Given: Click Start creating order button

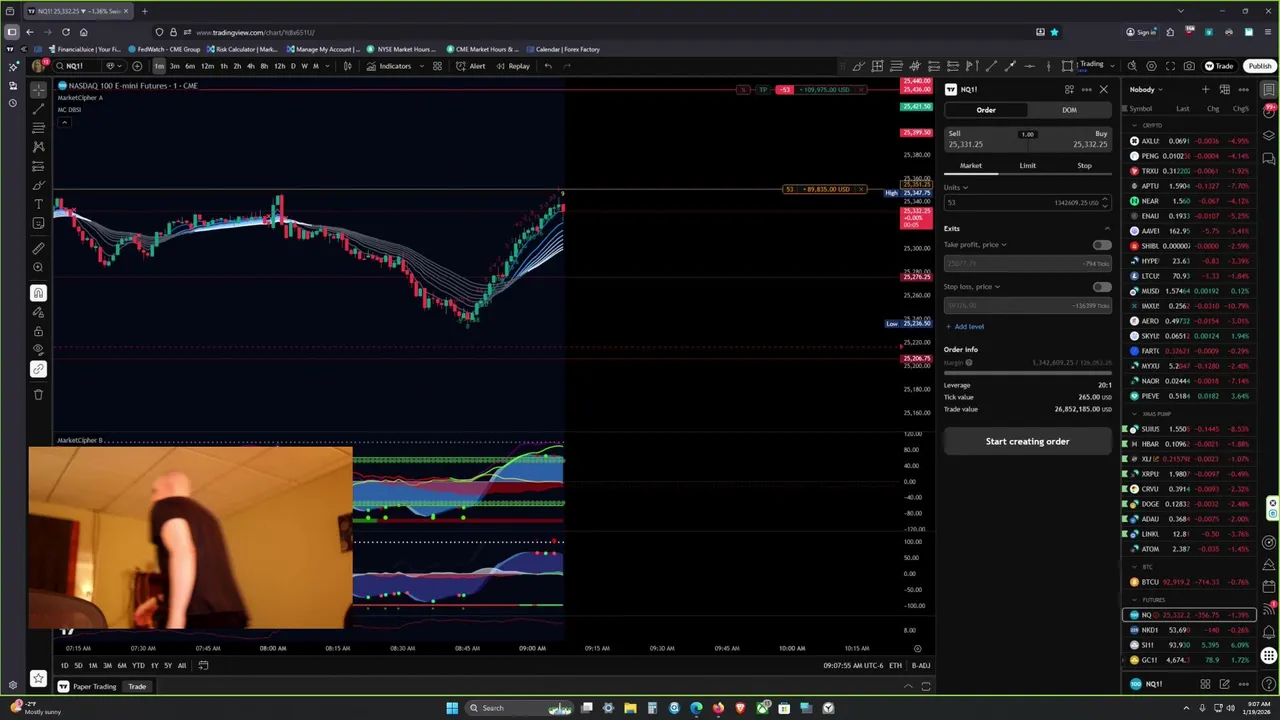Looking at the screenshot, I should [1027, 441].
